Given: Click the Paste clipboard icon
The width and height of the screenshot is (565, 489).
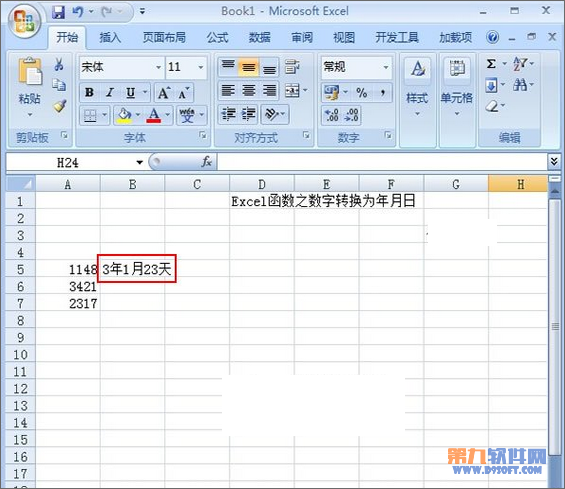Looking at the screenshot, I should pyautogui.click(x=30, y=72).
